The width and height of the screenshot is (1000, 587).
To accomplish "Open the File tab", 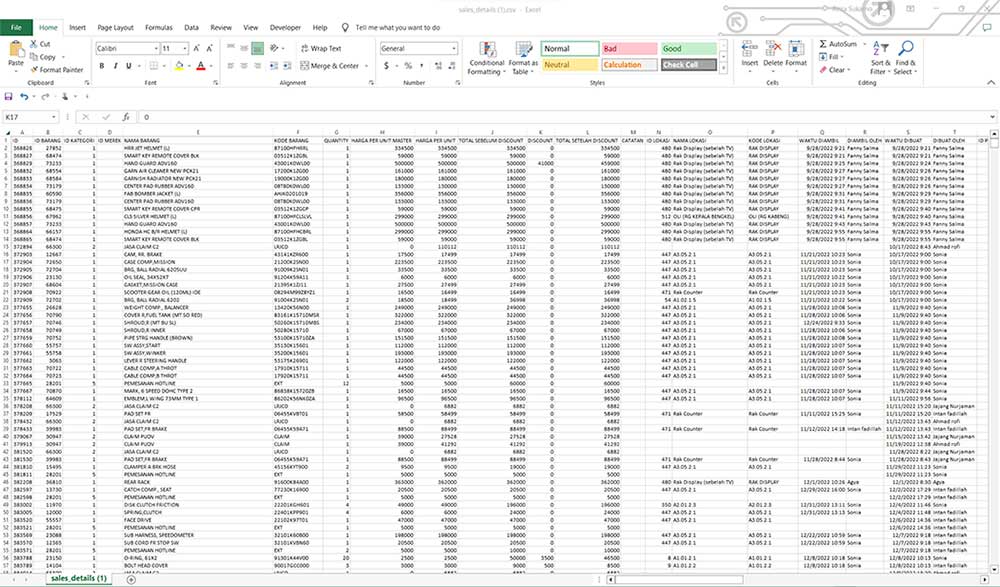I will click(x=16, y=27).
